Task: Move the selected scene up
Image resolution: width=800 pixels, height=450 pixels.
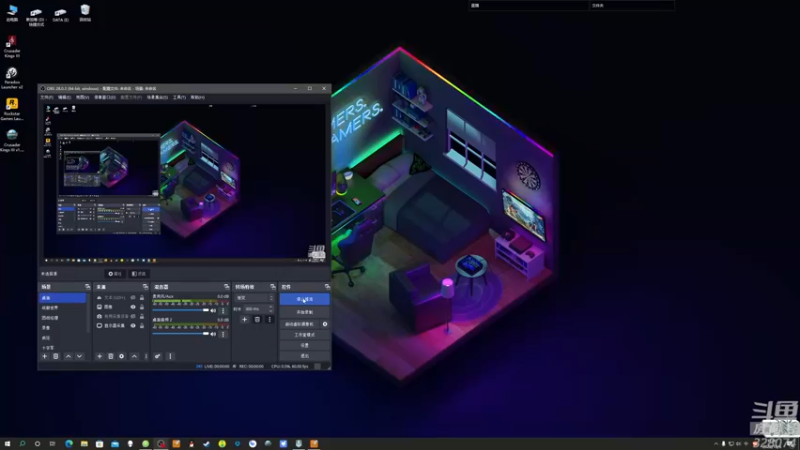Action: (68, 356)
